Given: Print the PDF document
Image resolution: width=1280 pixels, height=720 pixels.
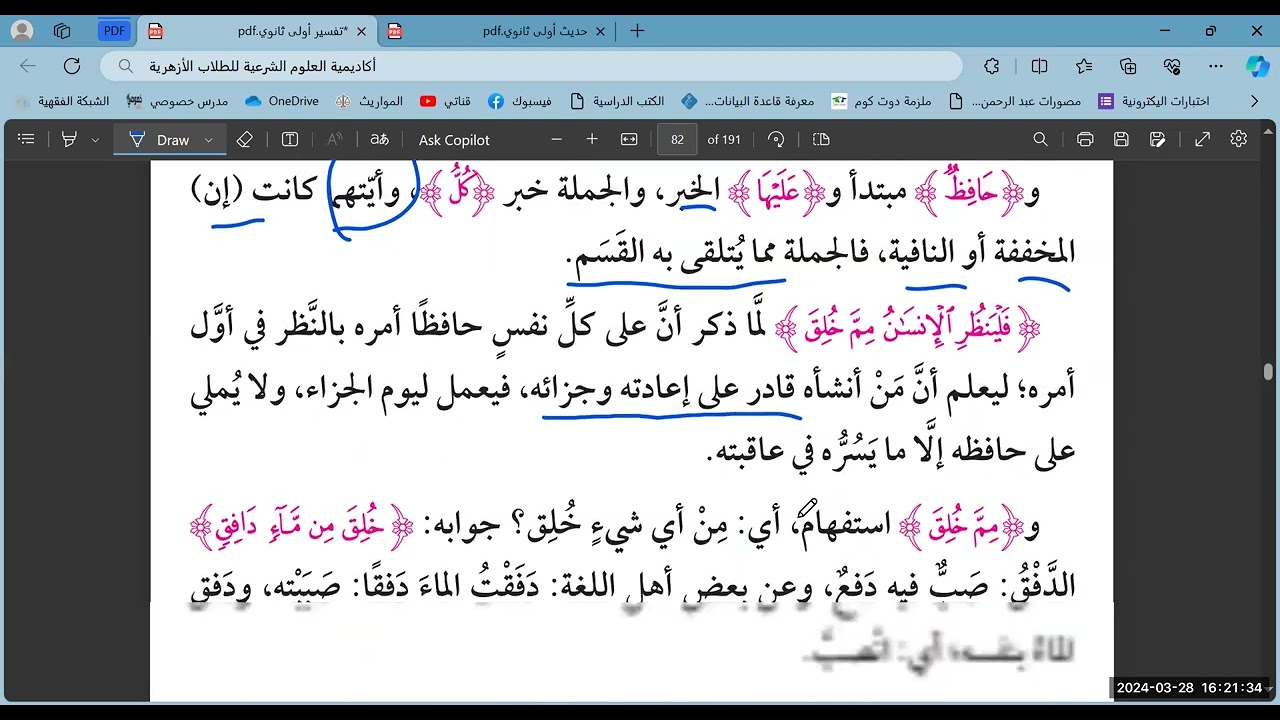Looking at the screenshot, I should click(x=1085, y=140).
